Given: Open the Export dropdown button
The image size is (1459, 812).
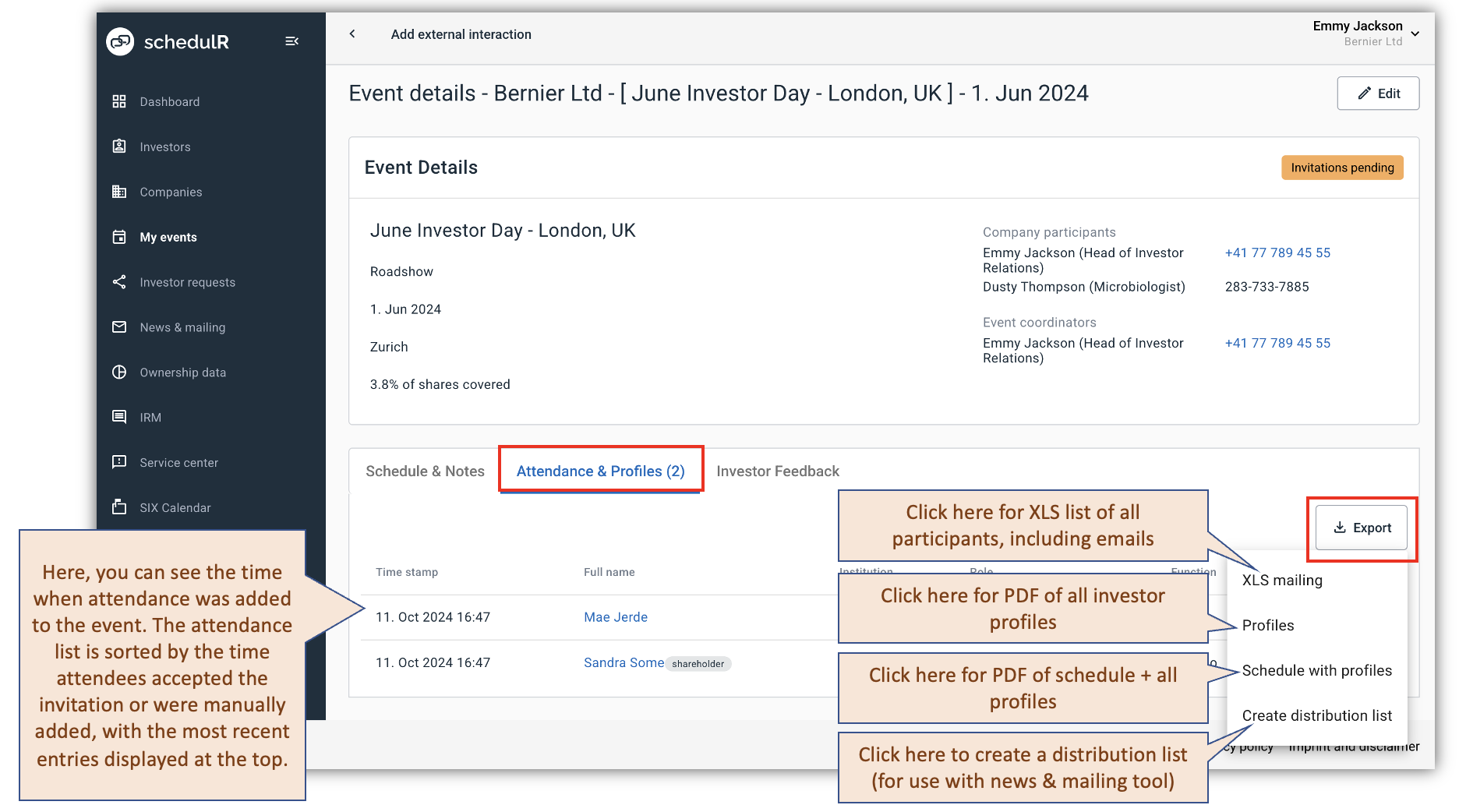Looking at the screenshot, I should (1361, 528).
